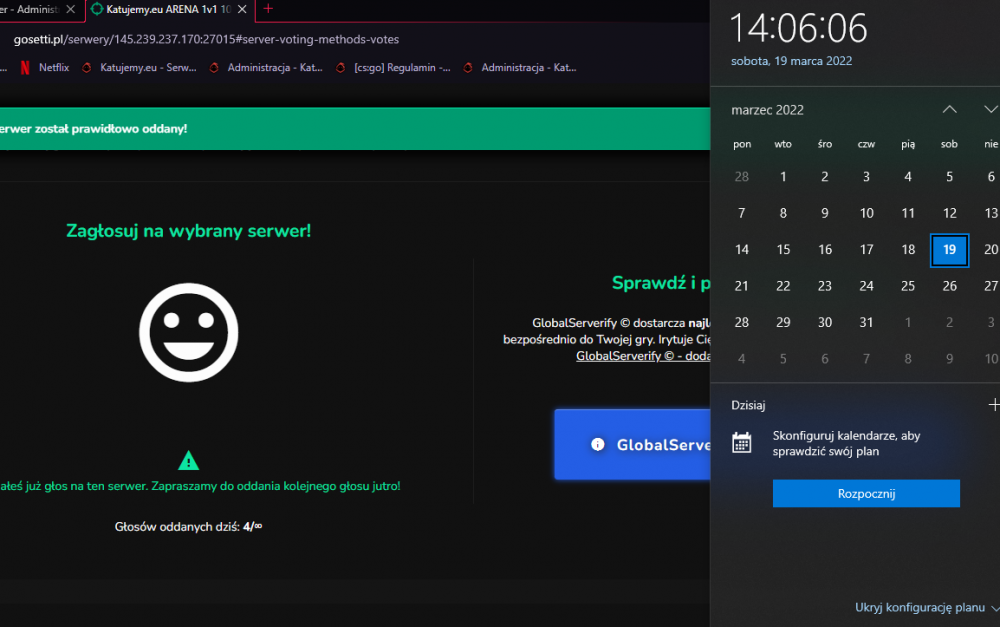This screenshot has height=627, width=1000.
Task: Select March 1 in the calendar
Action: [783, 177]
